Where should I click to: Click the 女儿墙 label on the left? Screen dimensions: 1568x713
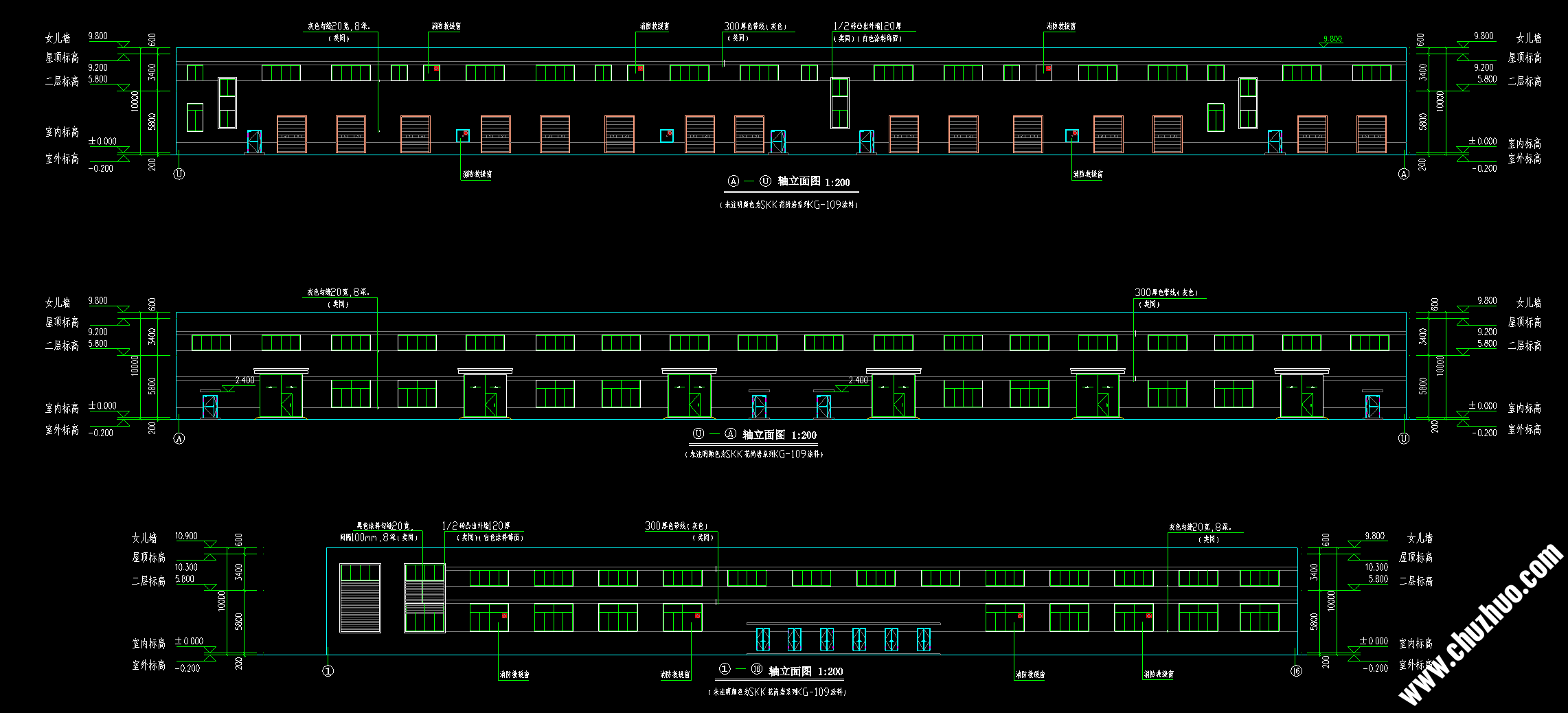[58, 36]
